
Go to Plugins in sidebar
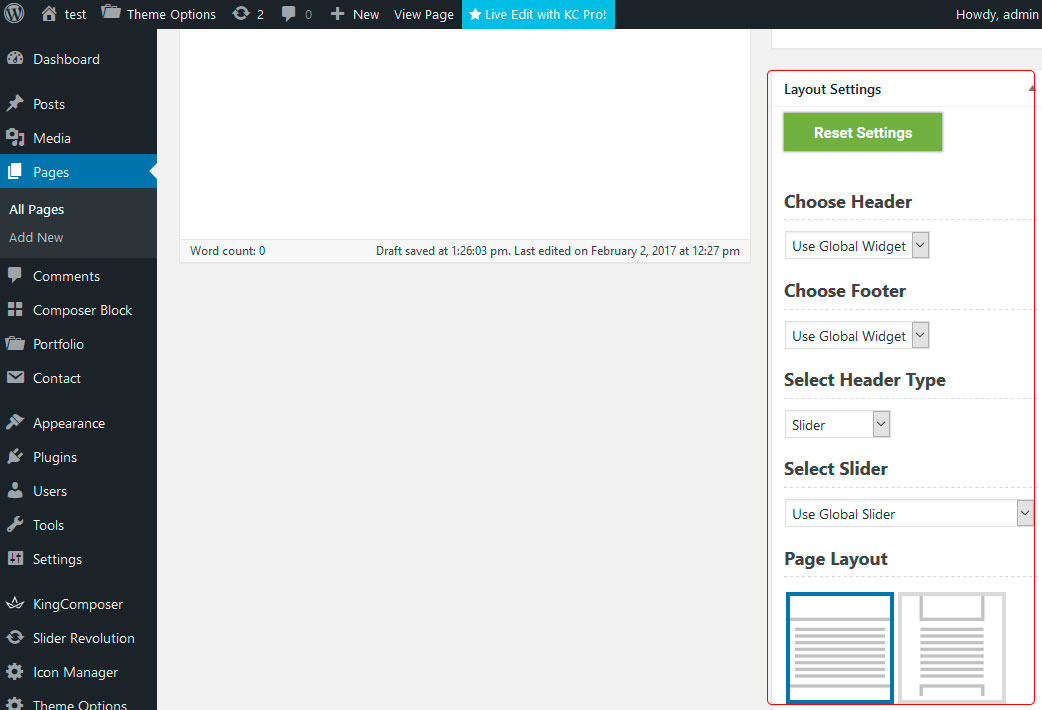[x=55, y=457]
